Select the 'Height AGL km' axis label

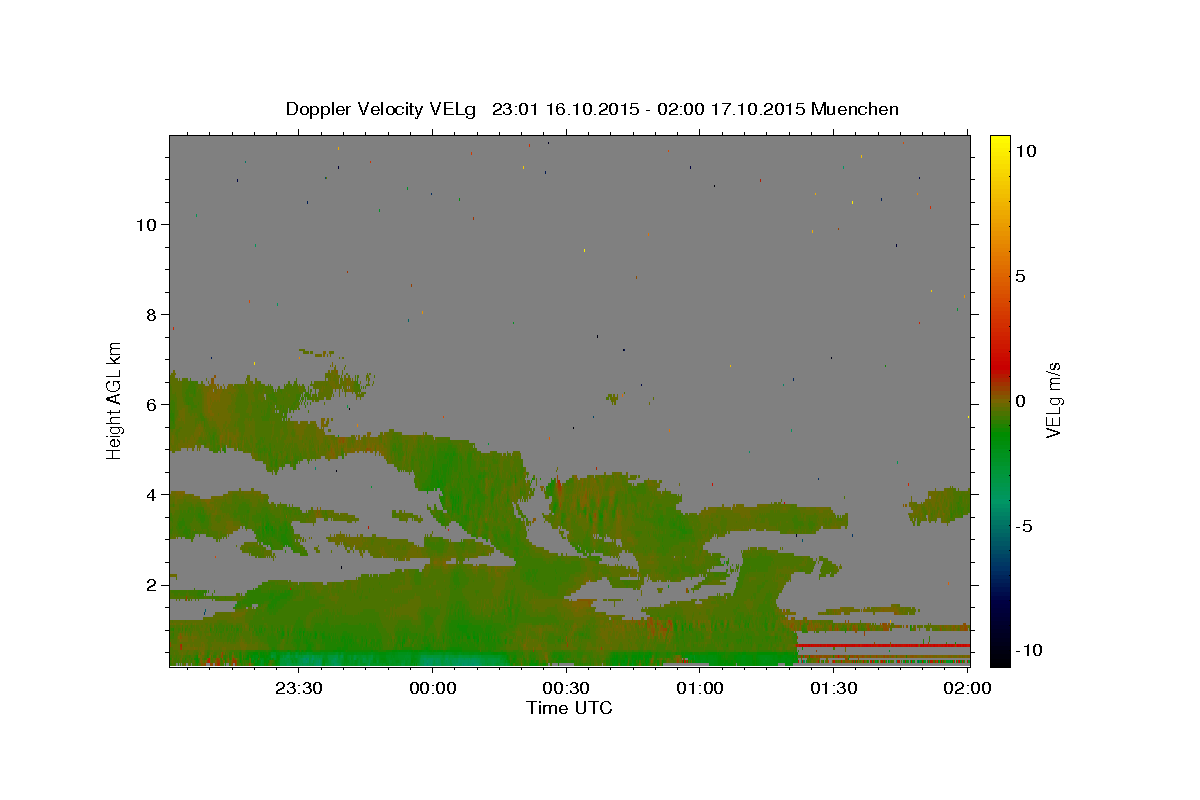point(114,400)
